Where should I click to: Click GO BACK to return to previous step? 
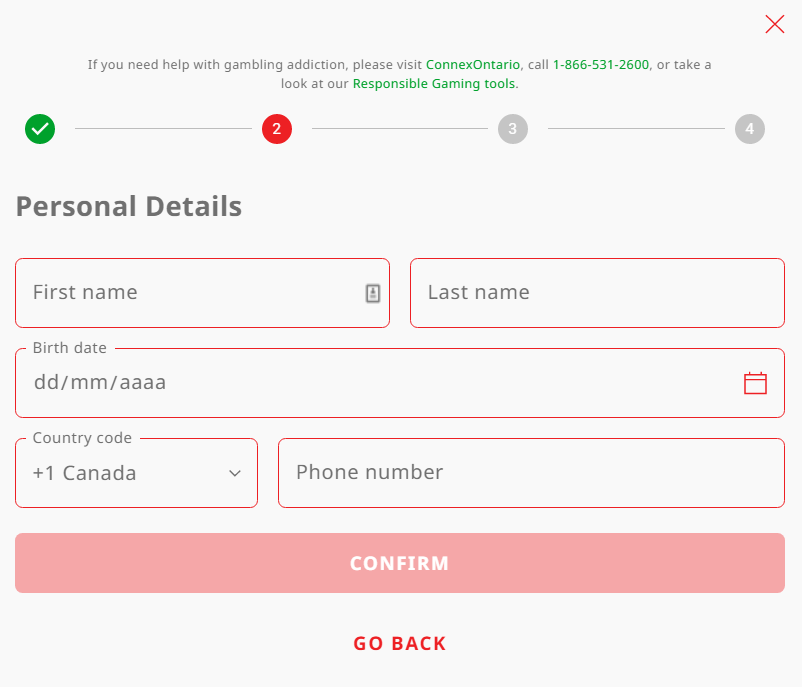pos(400,644)
